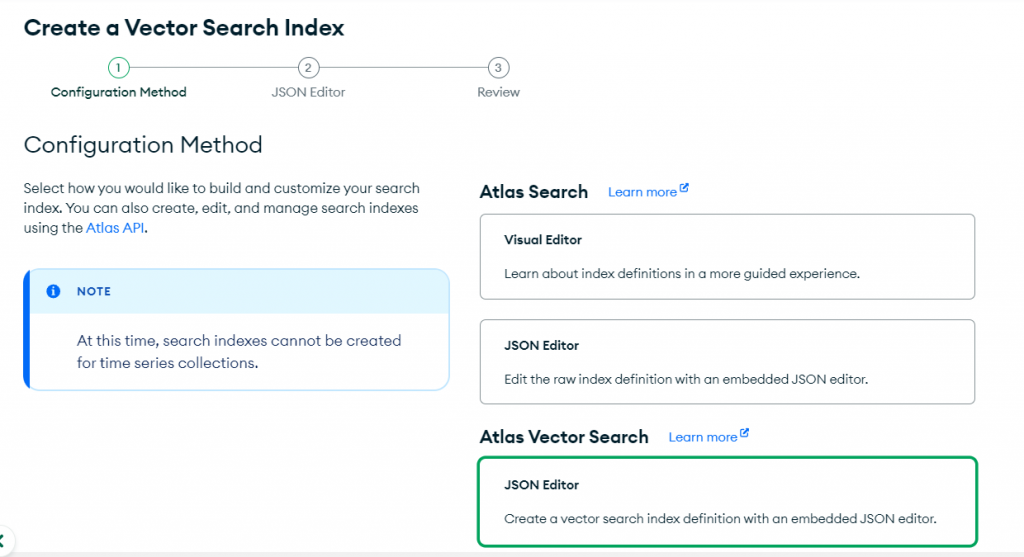Jump to the JSON Editor step label
Screen dimensions: 1024x557
pyautogui.click(x=308, y=92)
